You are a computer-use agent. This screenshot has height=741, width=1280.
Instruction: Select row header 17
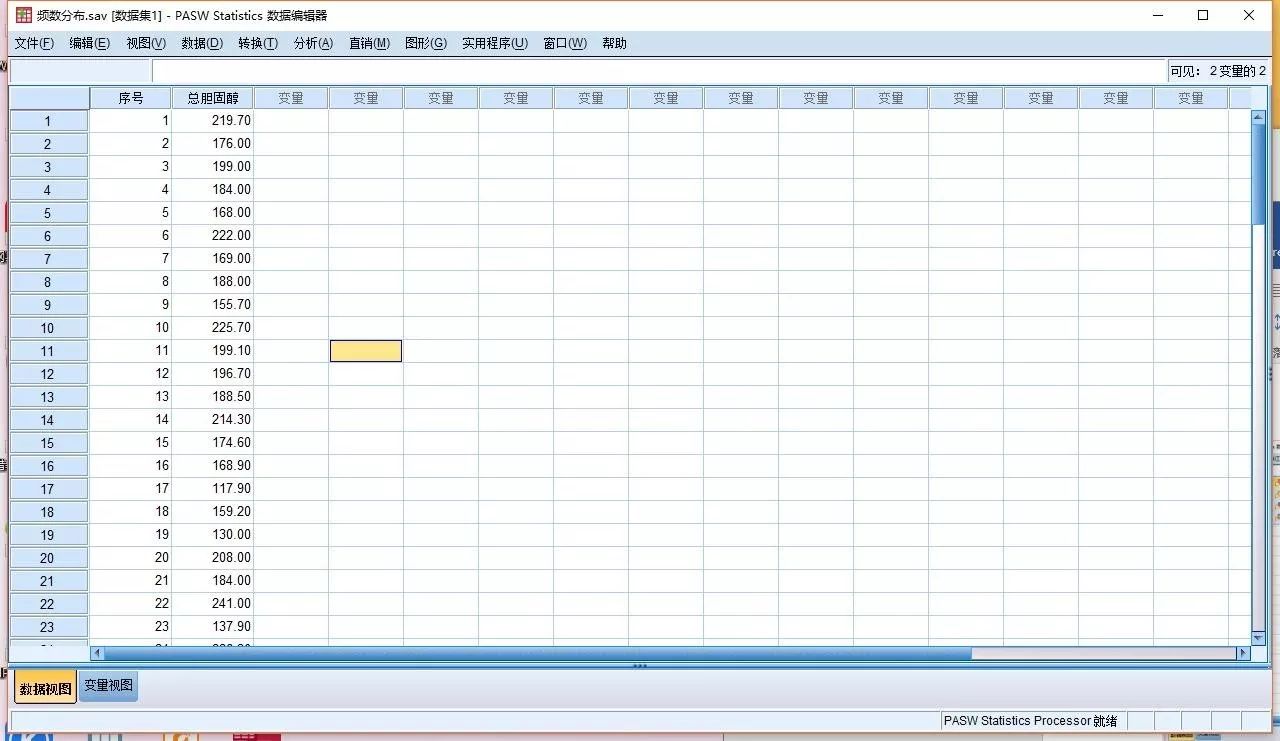[48, 489]
